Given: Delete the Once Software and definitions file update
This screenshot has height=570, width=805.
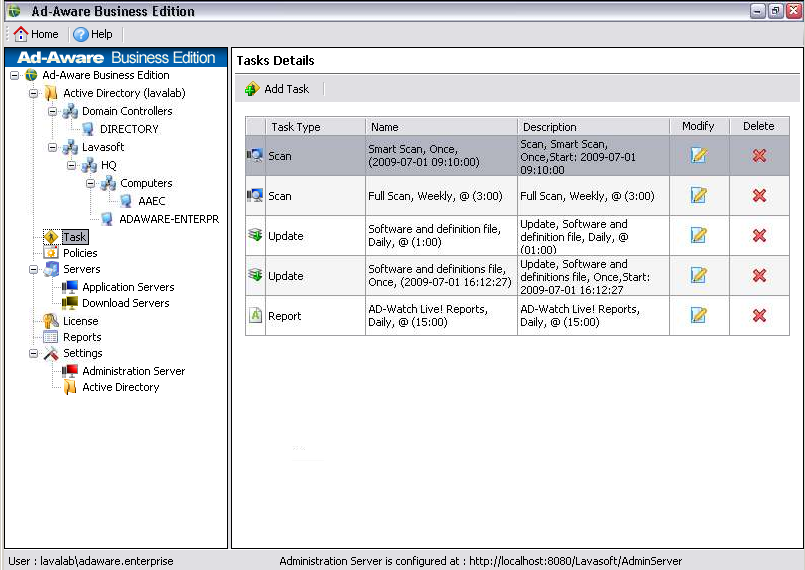Looking at the screenshot, I should [x=759, y=275].
